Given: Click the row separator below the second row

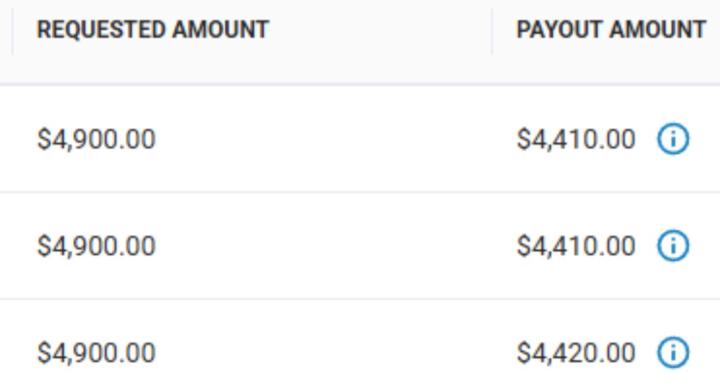Looking at the screenshot, I should coord(360,299).
